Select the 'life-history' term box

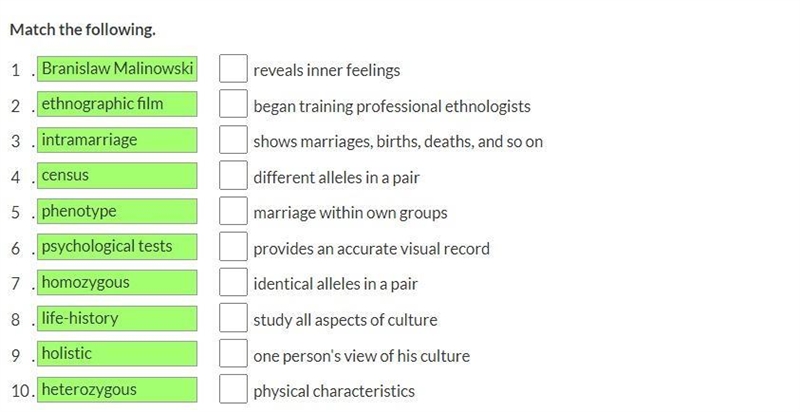click(x=117, y=318)
